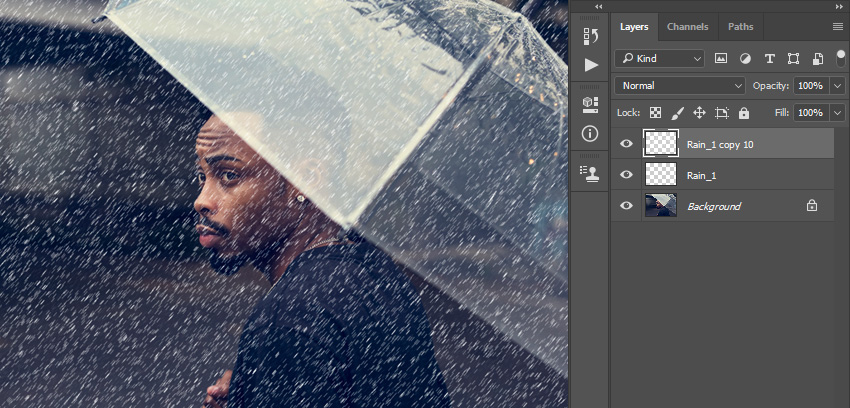The image size is (850, 408).
Task: Open the Actions panel play icon
Action: tap(591, 66)
